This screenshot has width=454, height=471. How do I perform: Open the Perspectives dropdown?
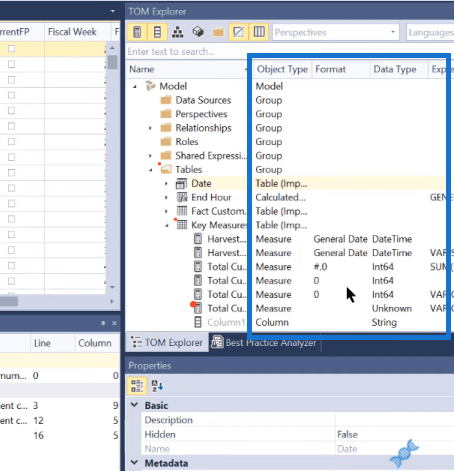point(336,32)
